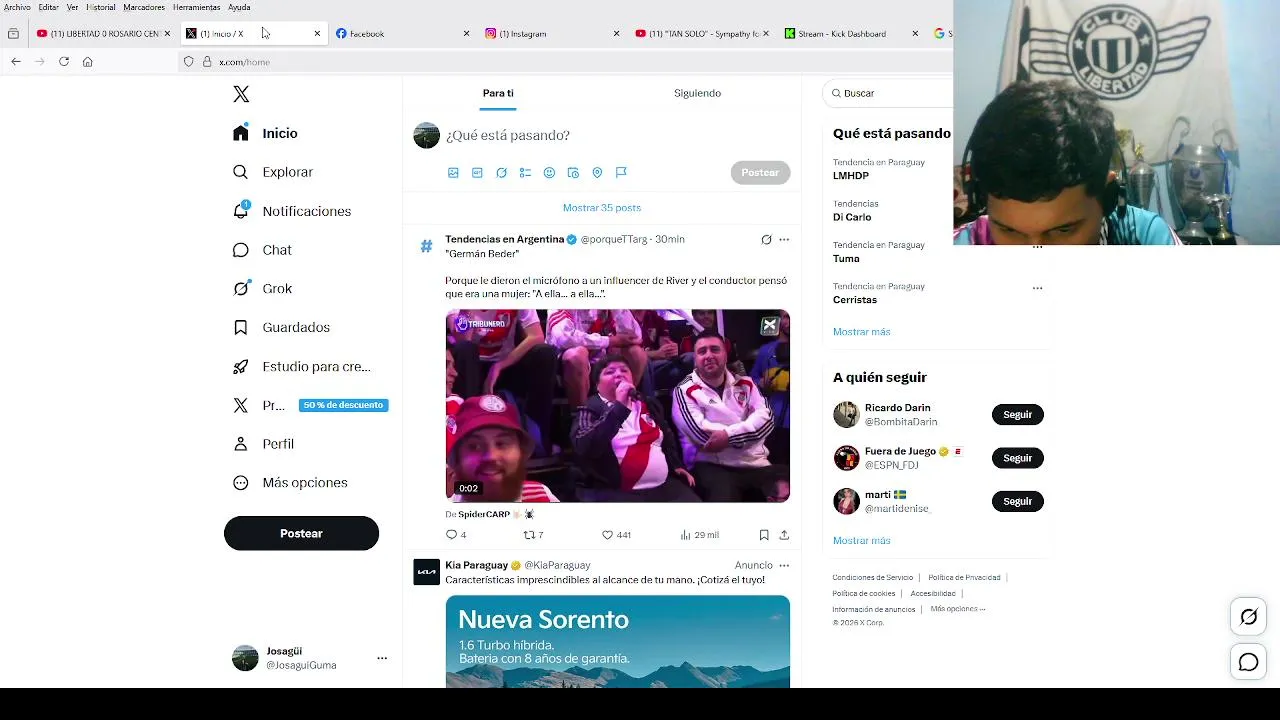This screenshot has height=720, width=1280.
Task: Open Perfil page
Action: 263,444
